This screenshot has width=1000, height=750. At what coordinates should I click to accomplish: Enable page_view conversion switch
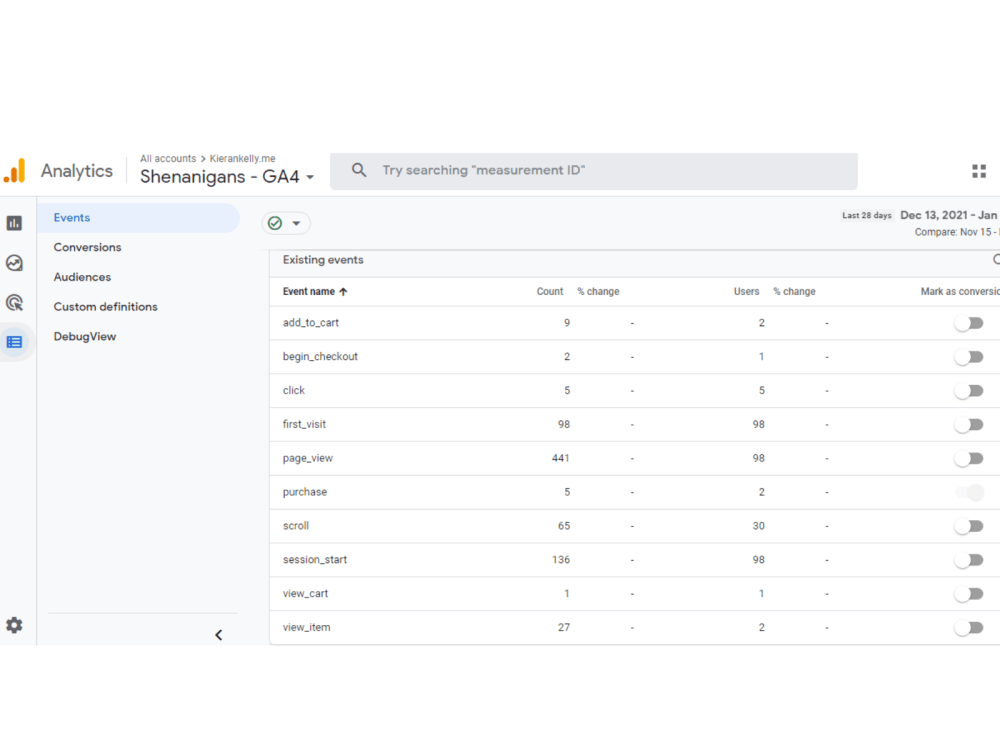(x=969, y=459)
